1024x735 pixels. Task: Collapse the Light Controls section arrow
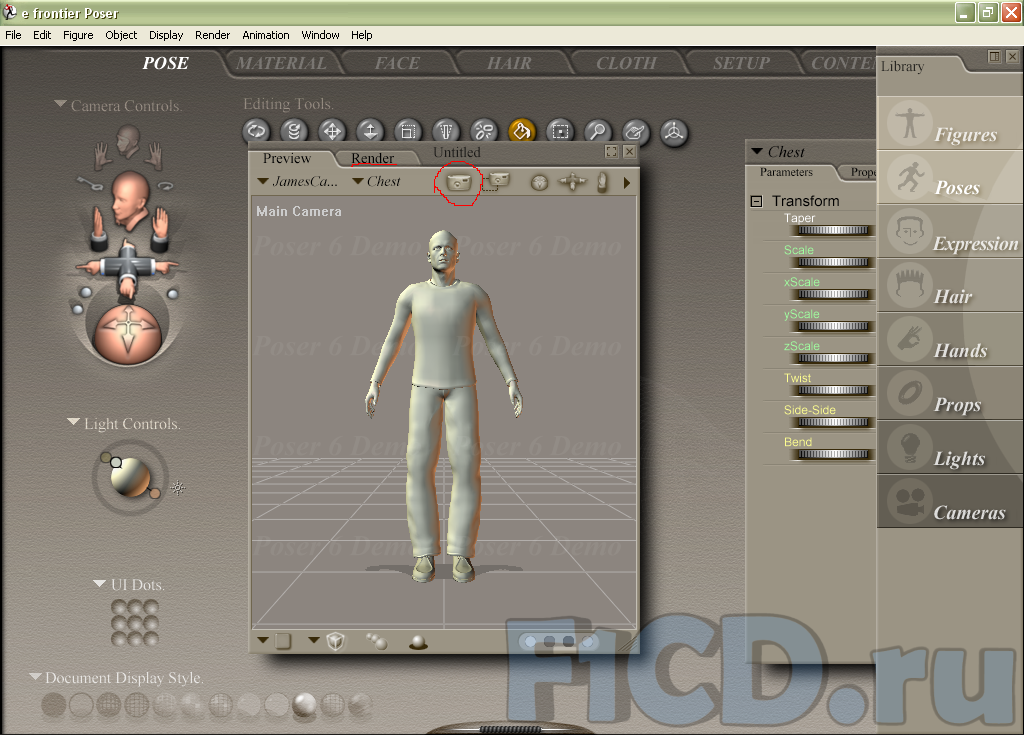[74, 423]
